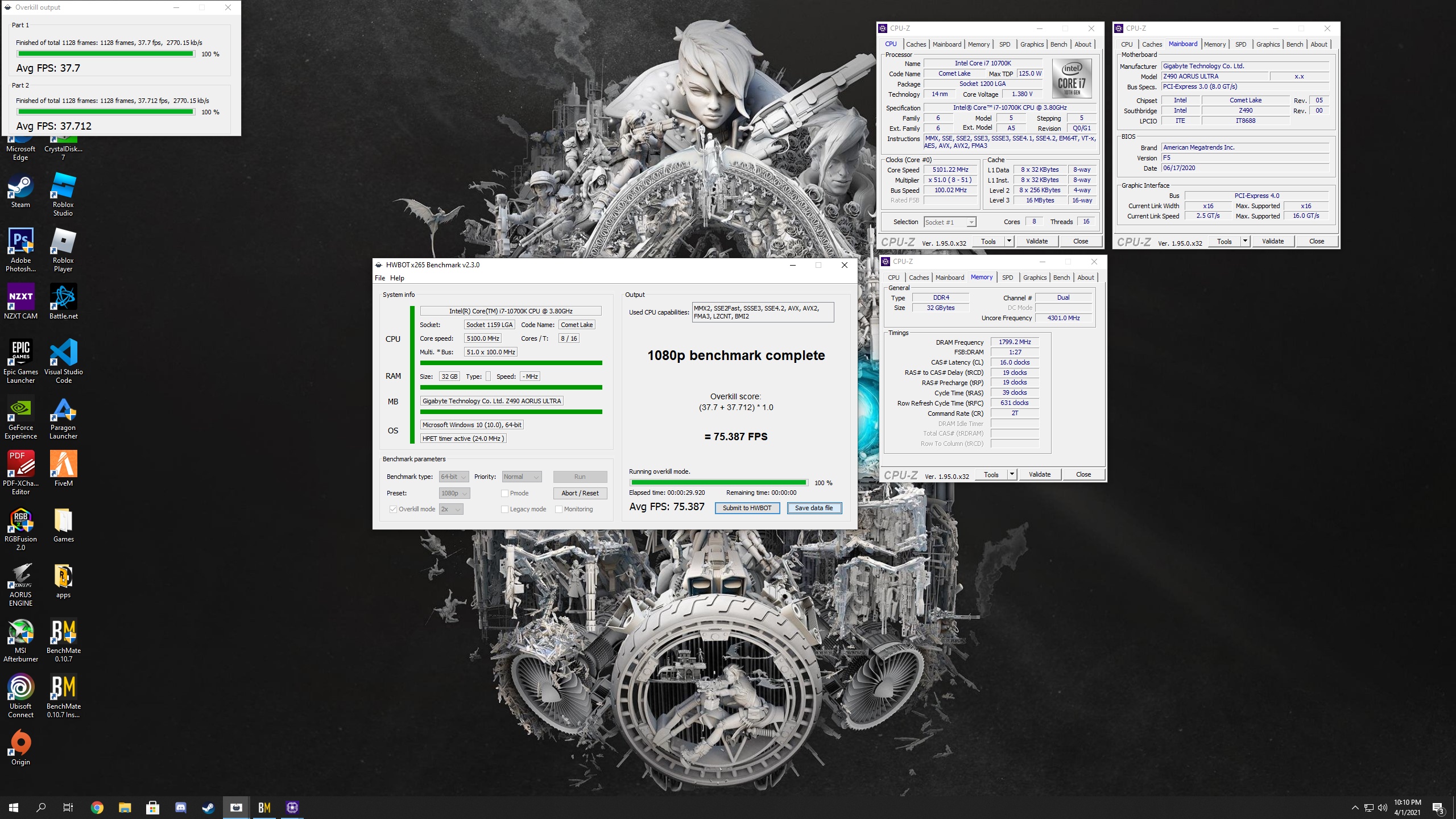Enable the Monitoring checkbox
Viewport: 1456px width, 819px height.
tap(559, 509)
